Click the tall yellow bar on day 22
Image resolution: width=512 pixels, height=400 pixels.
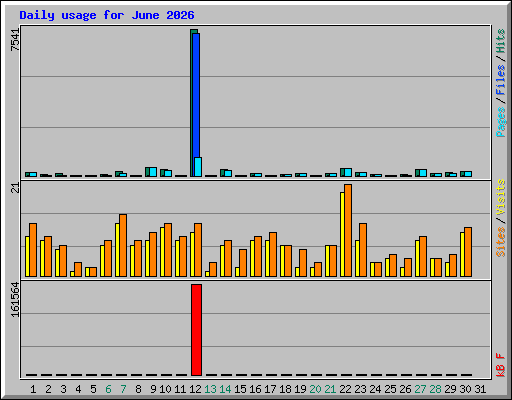click(342, 234)
